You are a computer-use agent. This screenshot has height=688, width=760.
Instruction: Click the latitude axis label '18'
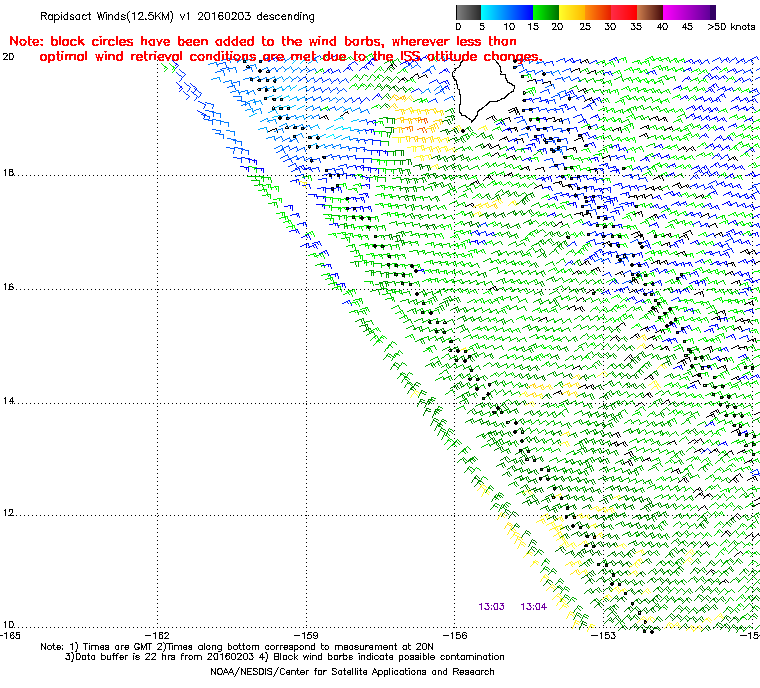[x=8, y=173]
